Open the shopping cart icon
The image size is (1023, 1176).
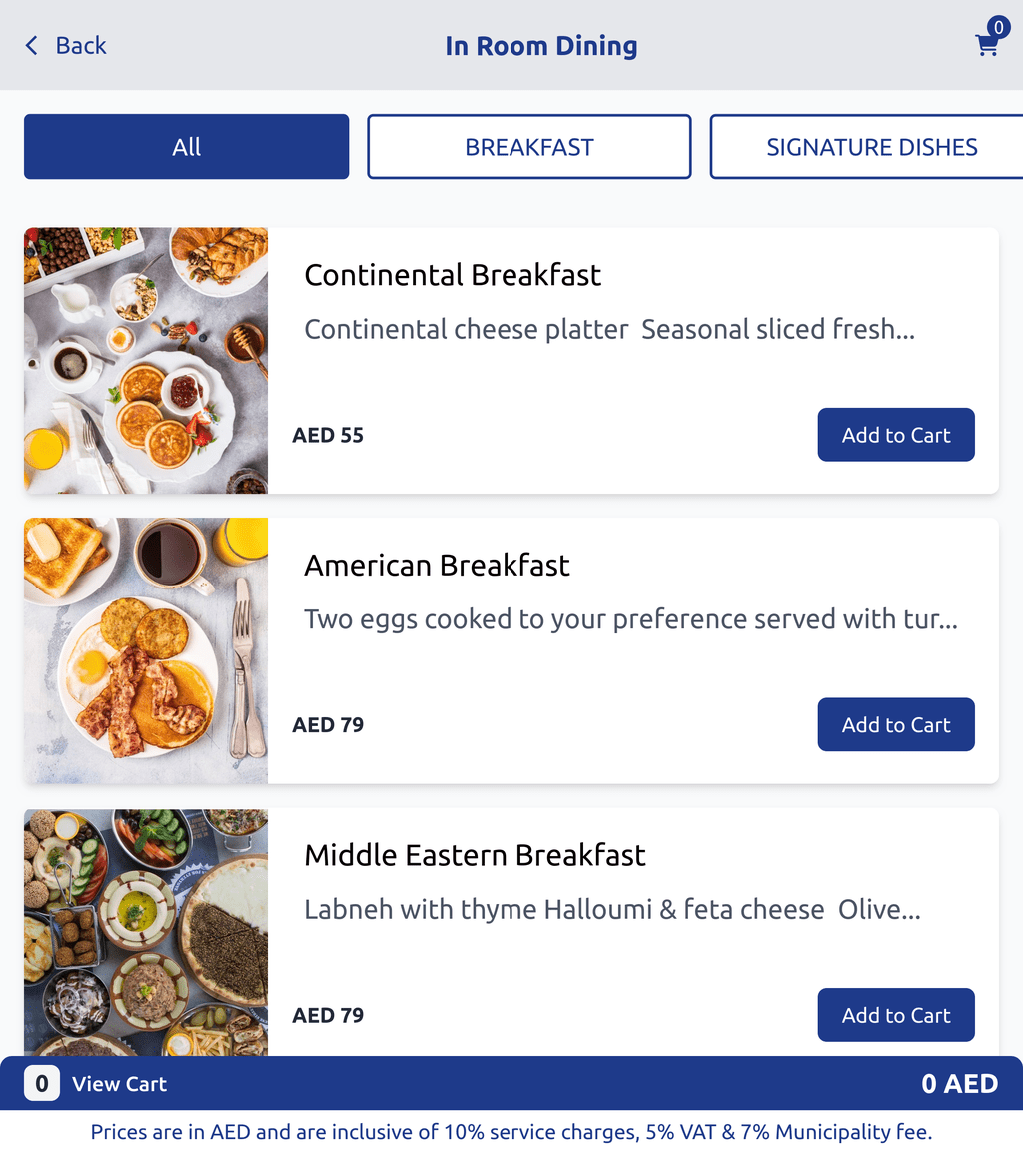pos(987,45)
